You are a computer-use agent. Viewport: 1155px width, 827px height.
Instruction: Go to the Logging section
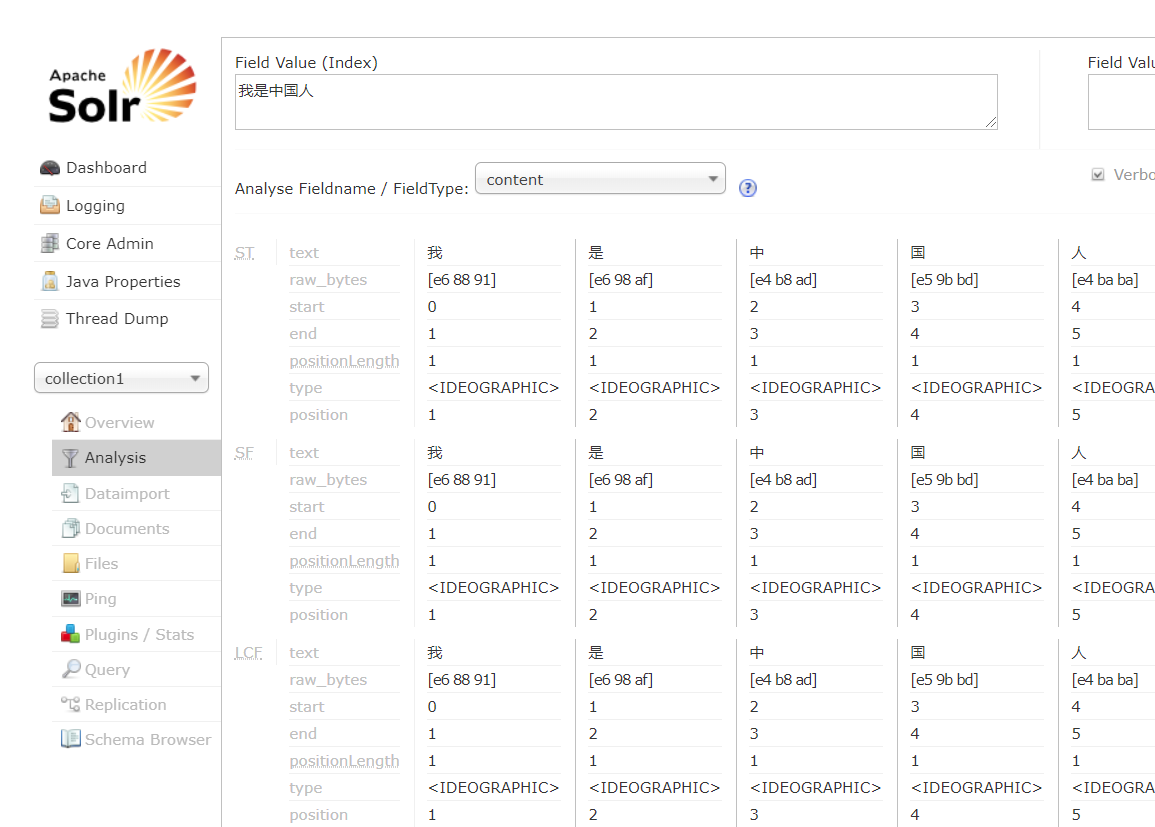95,206
